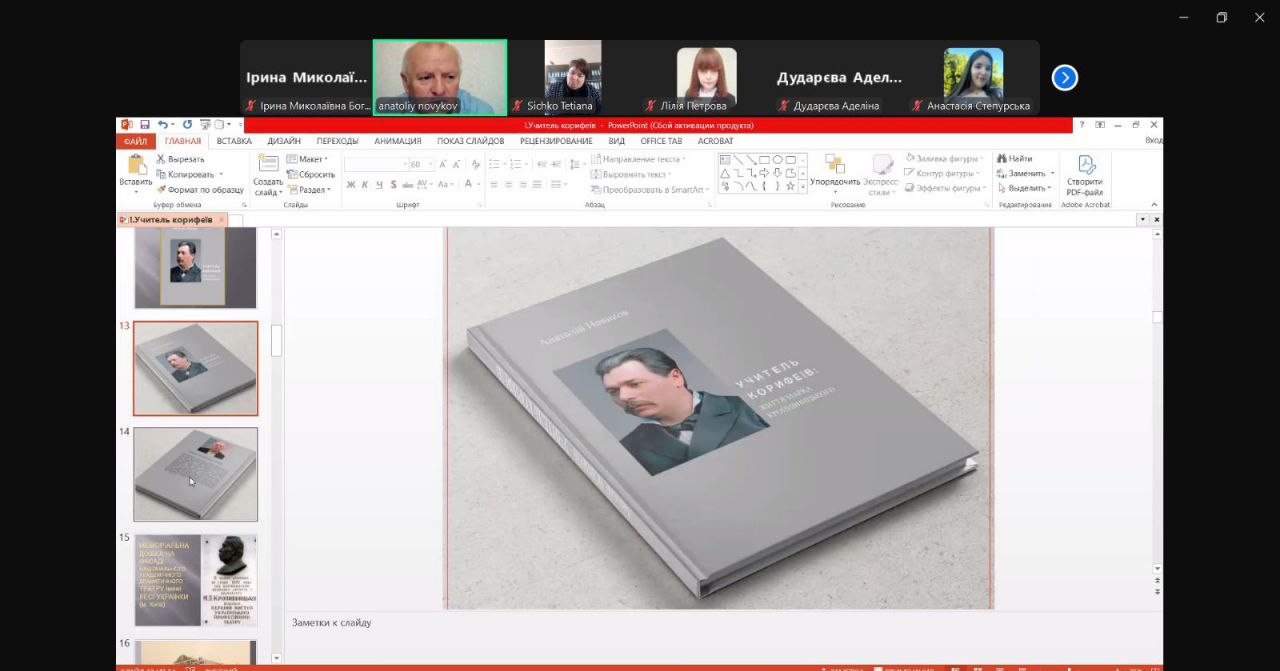Open ribbon display options icon
Viewport: 1280px width, 671px height.
pyautogui.click(x=1100, y=124)
